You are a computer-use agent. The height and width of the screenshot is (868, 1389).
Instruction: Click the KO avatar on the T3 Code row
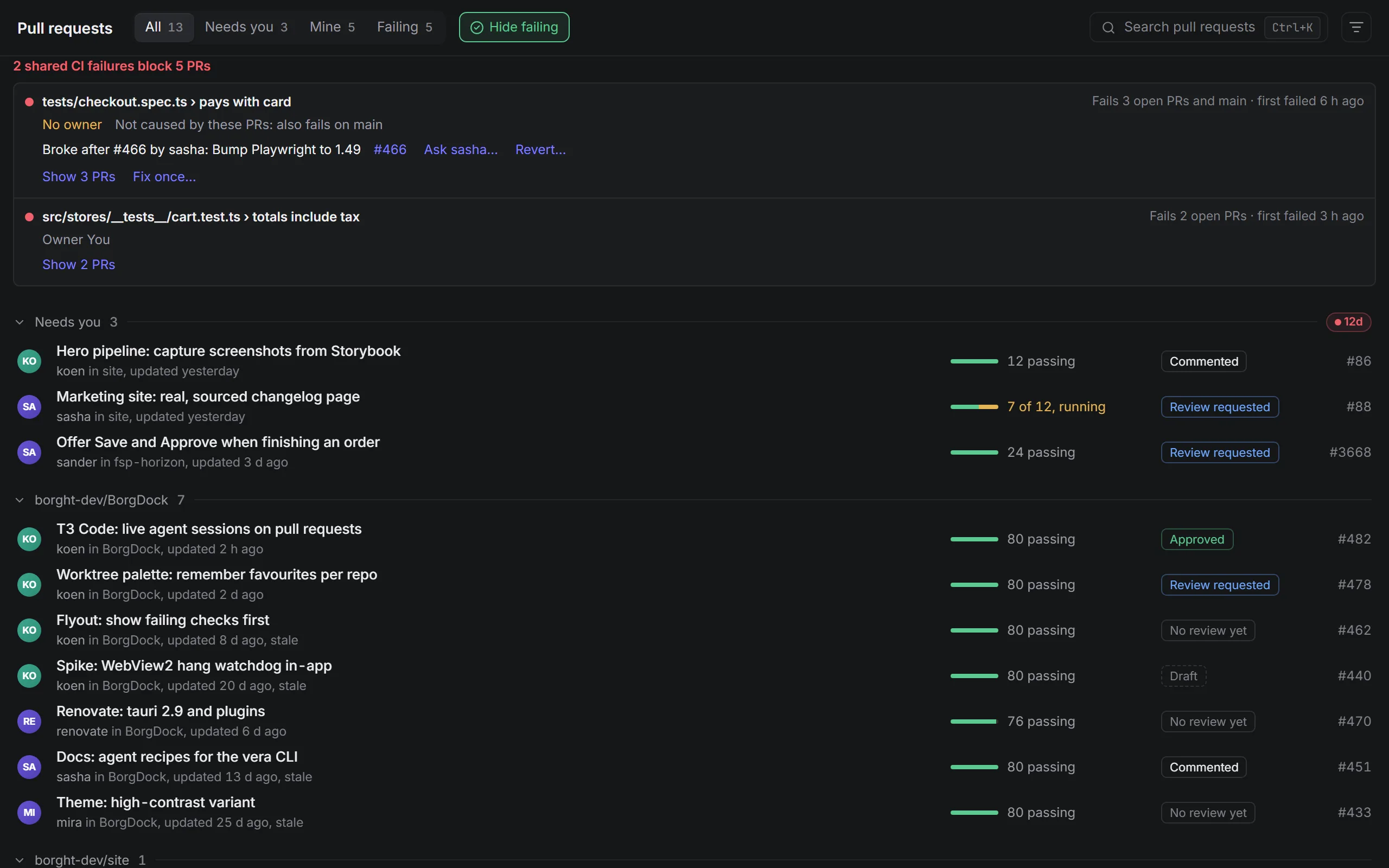[x=29, y=539]
